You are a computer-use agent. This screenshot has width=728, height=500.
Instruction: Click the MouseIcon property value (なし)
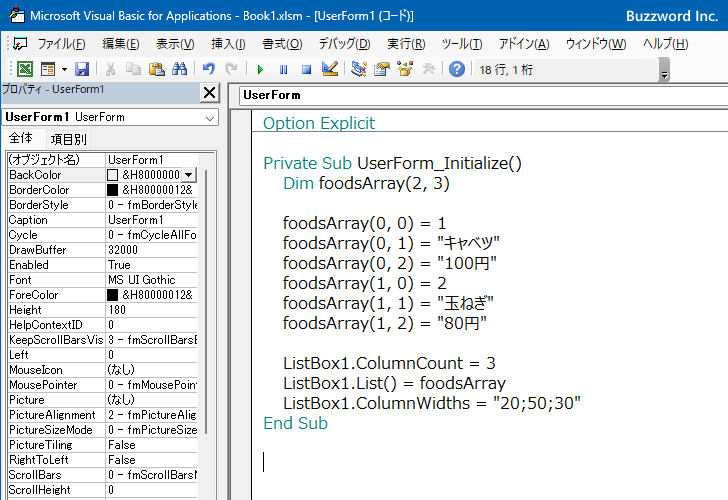[x=152, y=370]
